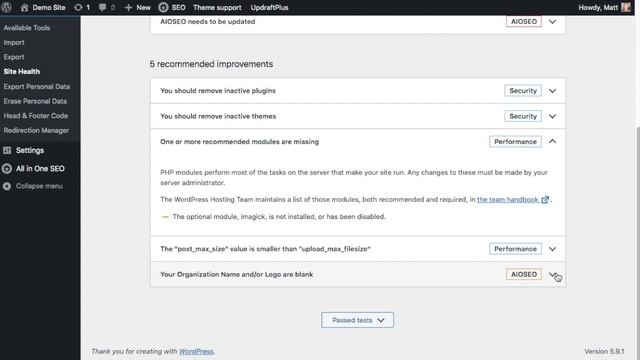Screen dimensions: 640x360
Task: Click Performance badge on modules missing row
Action: 516,142
